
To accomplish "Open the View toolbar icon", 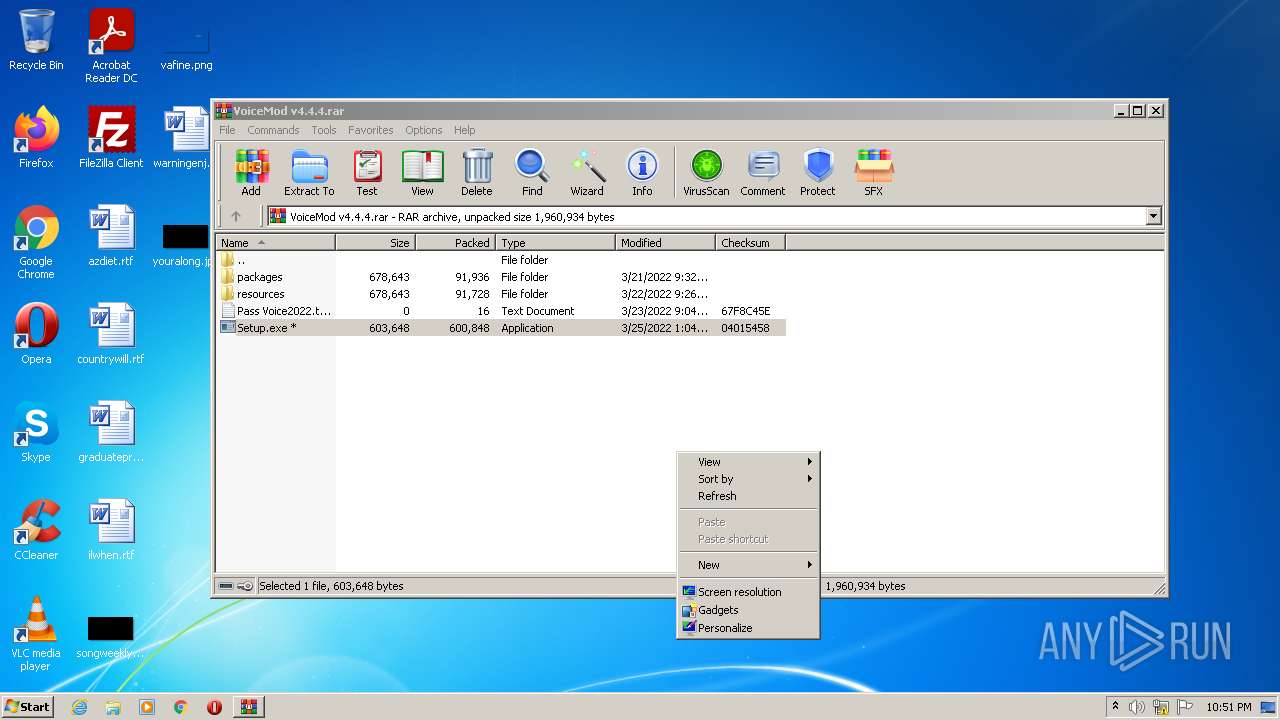I will pos(423,173).
